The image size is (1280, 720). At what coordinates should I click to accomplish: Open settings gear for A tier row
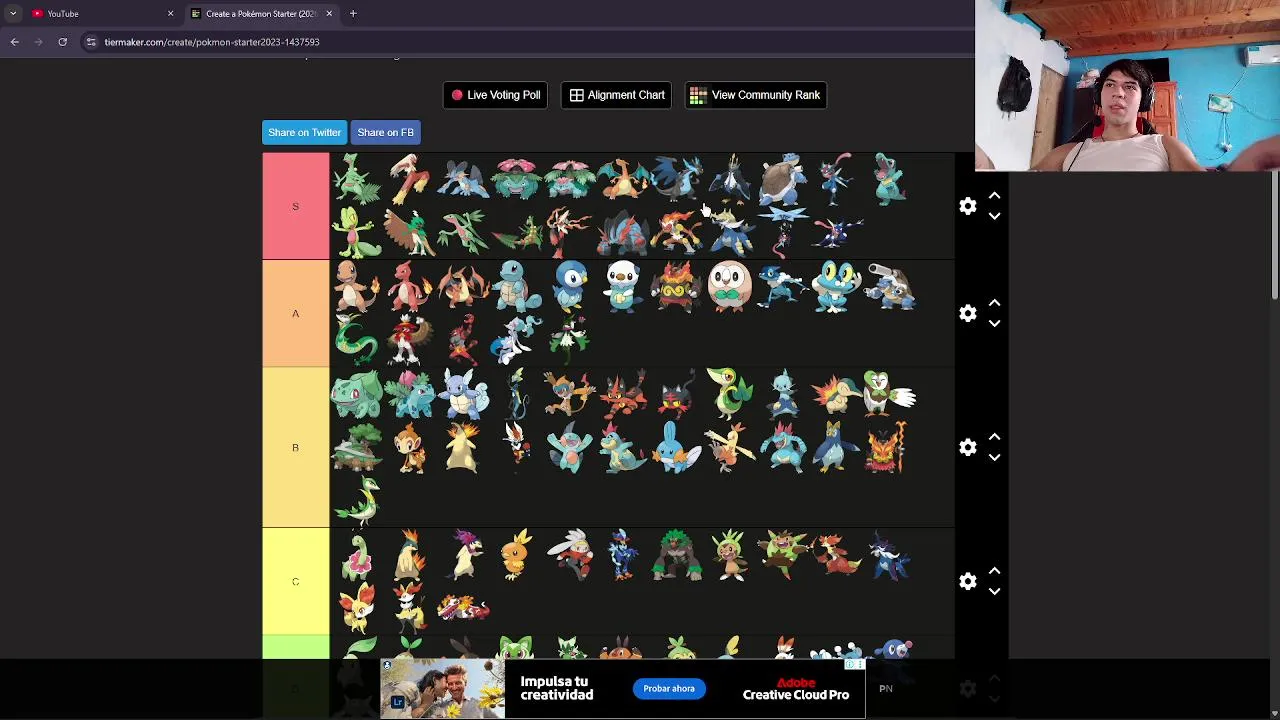[967, 313]
